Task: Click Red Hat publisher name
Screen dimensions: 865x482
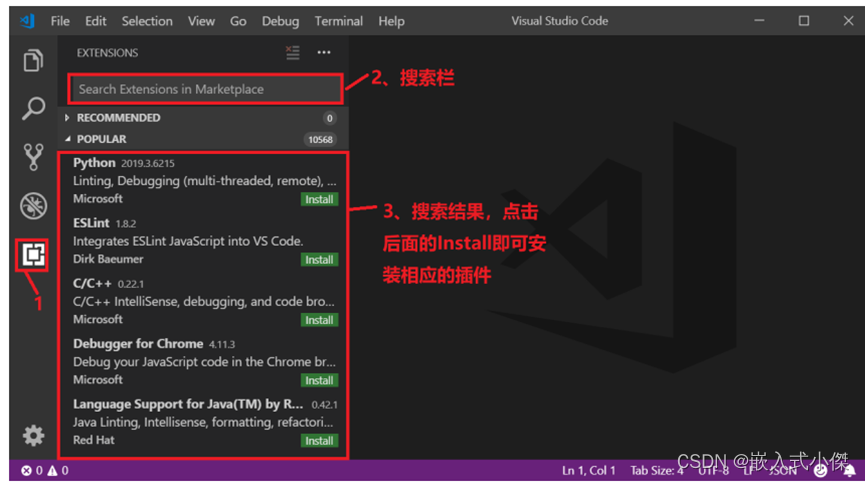Action: point(94,440)
